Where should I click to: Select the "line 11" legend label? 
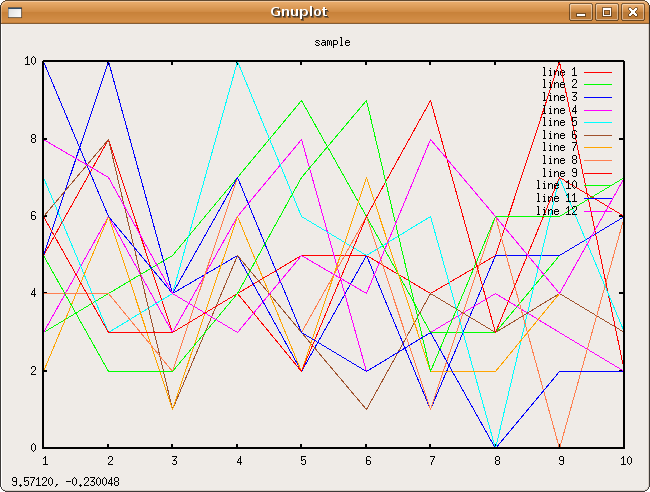coord(556,198)
